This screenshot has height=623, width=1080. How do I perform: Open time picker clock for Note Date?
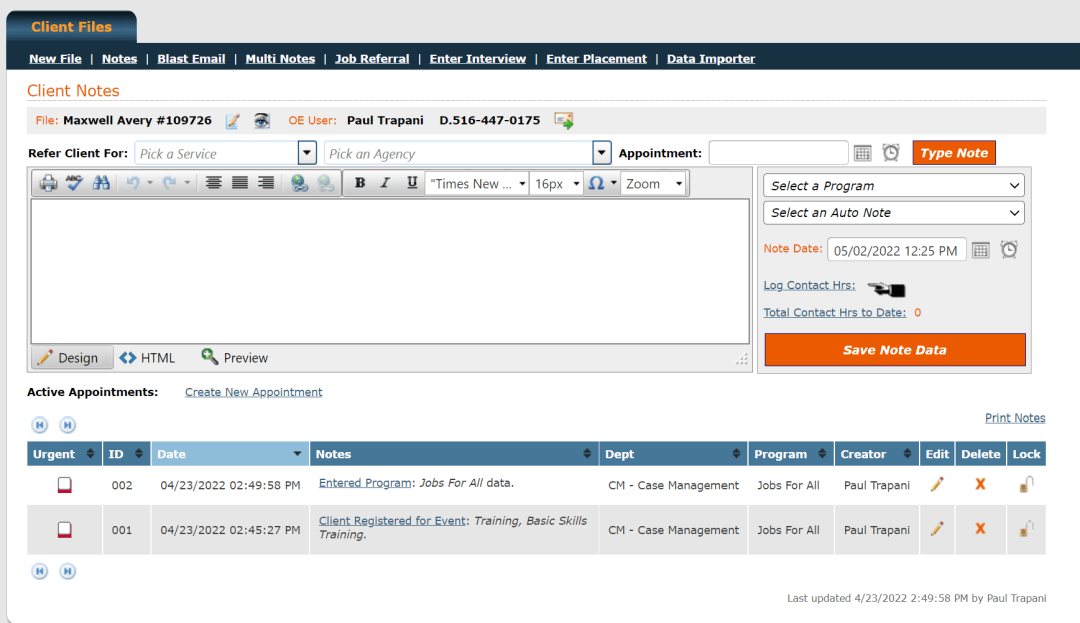(x=1009, y=250)
